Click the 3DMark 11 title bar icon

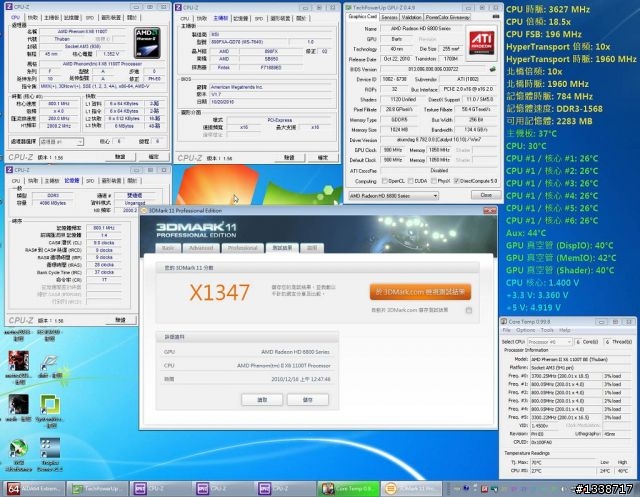click(x=144, y=211)
